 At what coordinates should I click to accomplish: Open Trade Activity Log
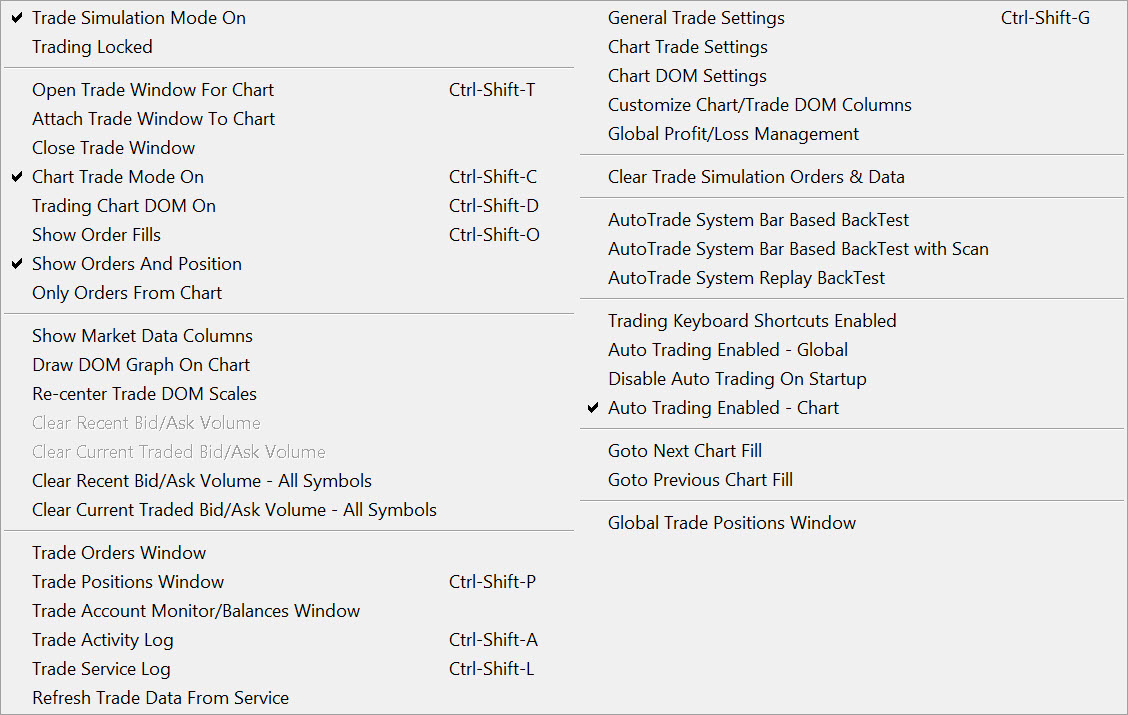coord(102,640)
